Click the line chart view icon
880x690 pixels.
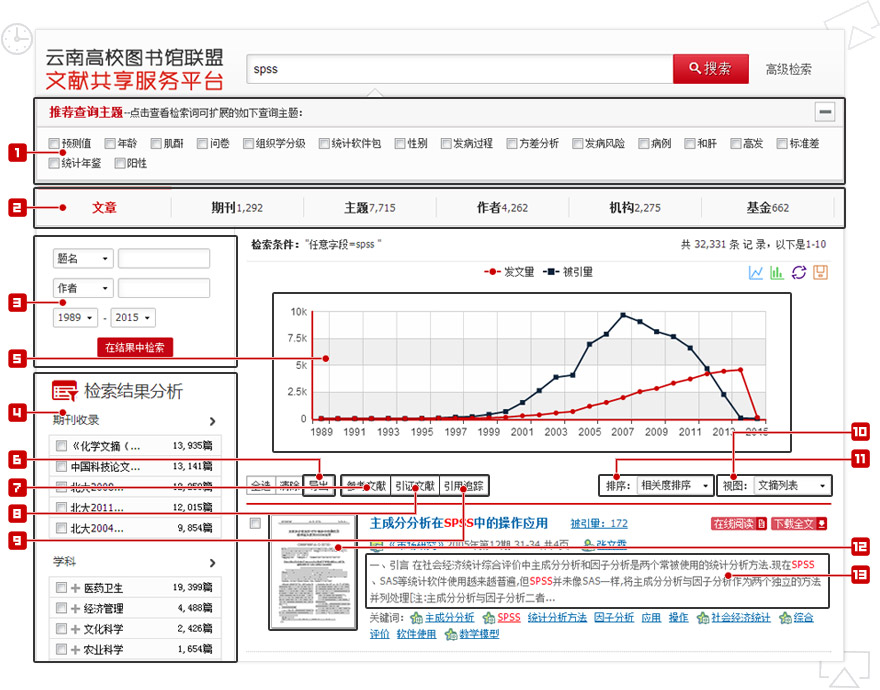(756, 273)
